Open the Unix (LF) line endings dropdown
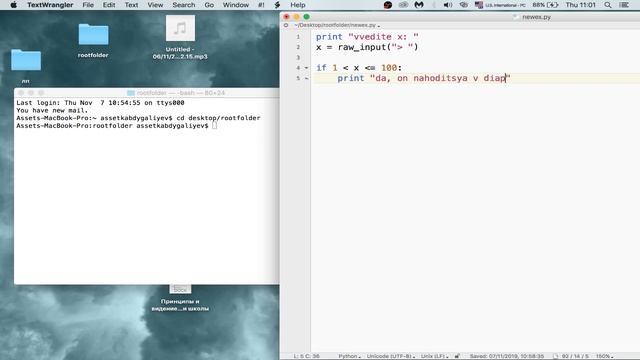This screenshot has height=360, width=640. tap(434, 356)
